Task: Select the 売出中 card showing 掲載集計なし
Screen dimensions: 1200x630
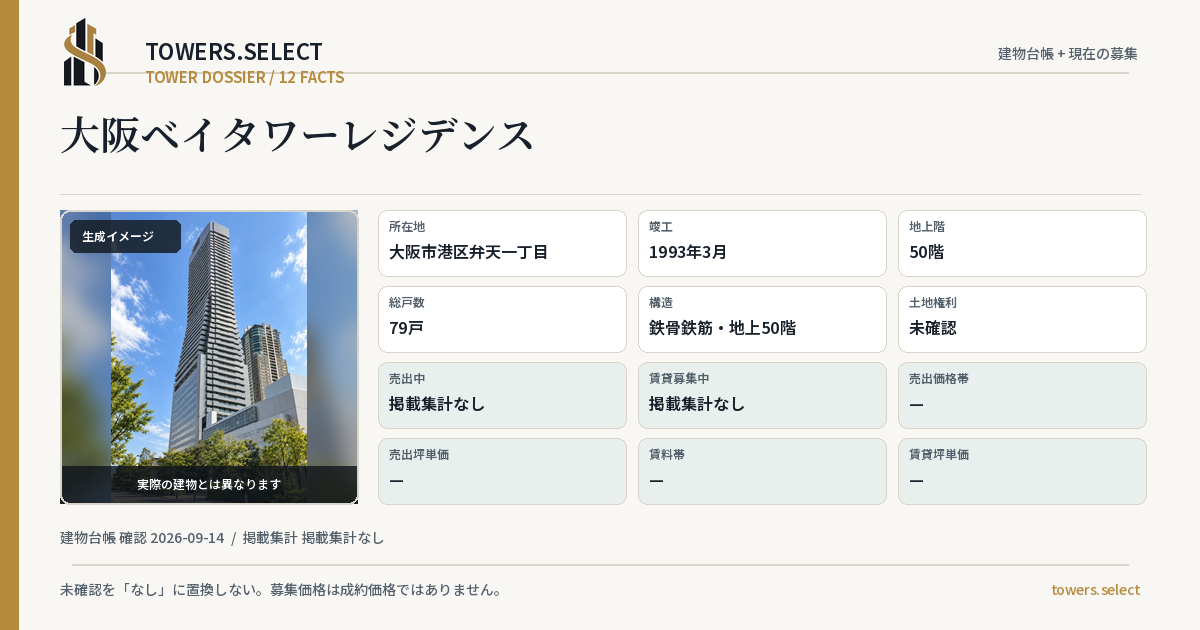Action: click(502, 395)
